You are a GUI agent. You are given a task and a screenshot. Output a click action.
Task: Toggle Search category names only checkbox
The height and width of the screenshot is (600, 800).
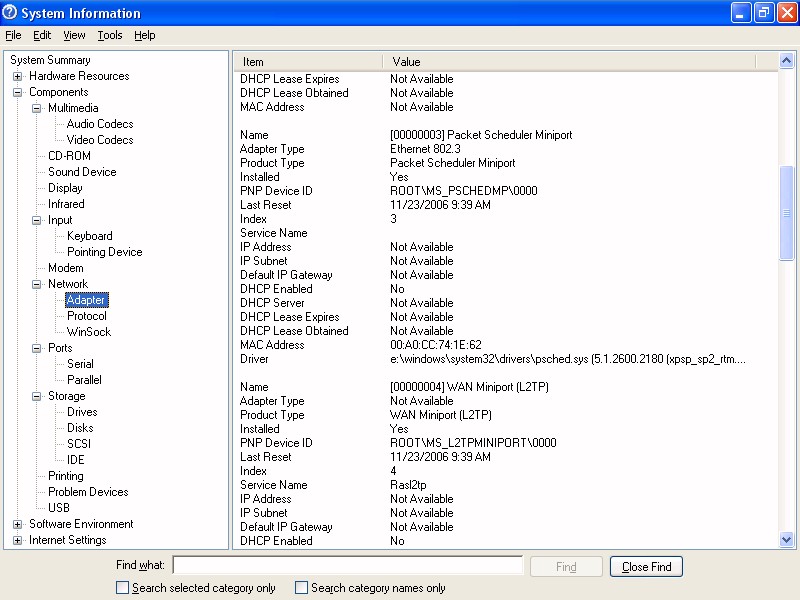(301, 588)
